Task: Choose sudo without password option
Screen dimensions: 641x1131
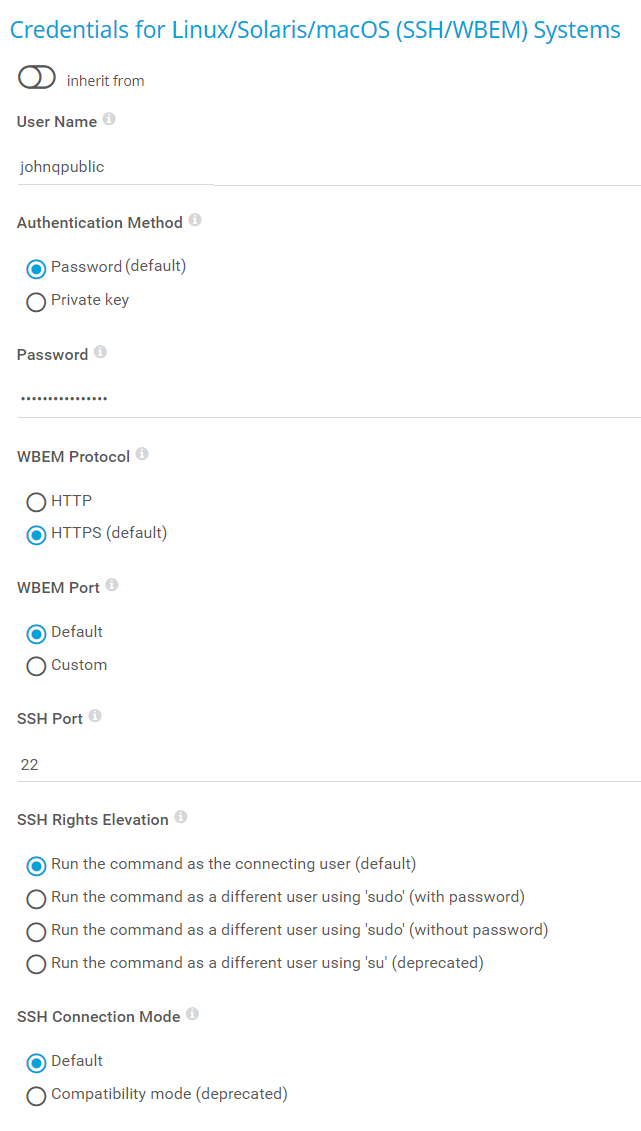Action: pos(36,931)
